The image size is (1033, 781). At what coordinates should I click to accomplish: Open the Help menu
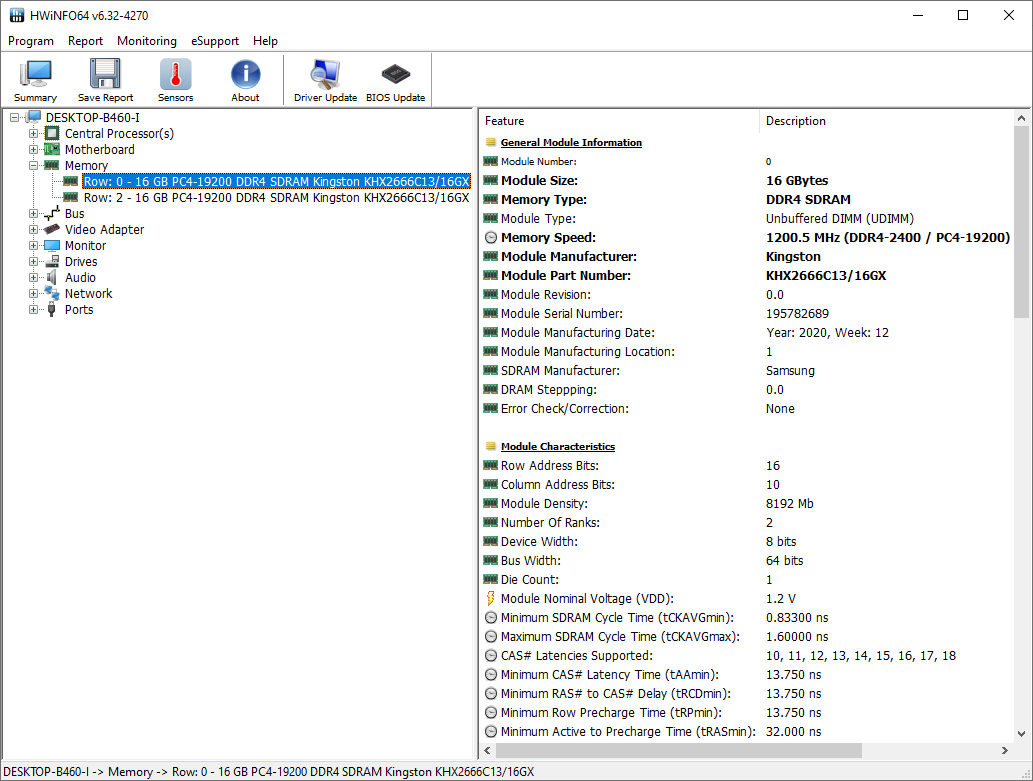[265, 41]
